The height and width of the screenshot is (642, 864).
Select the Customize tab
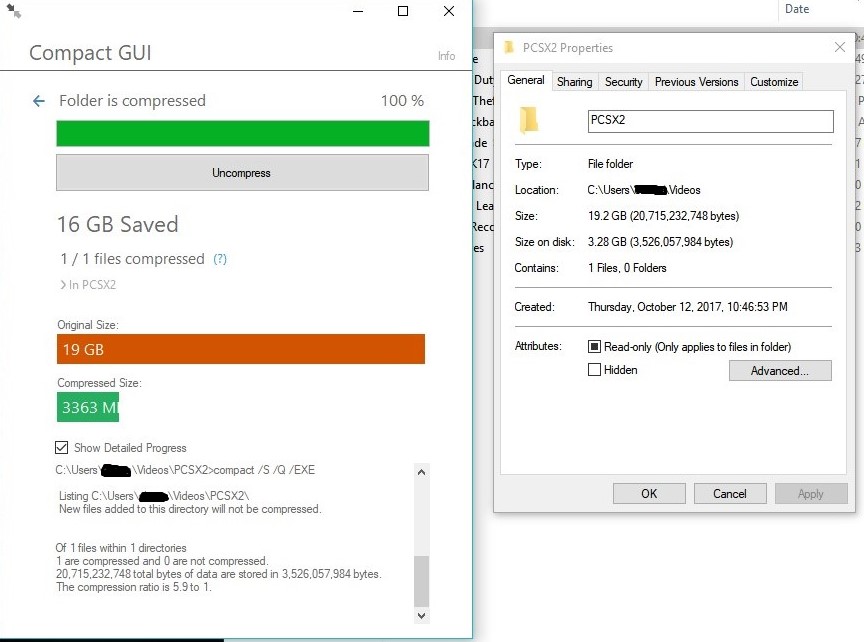pos(775,81)
